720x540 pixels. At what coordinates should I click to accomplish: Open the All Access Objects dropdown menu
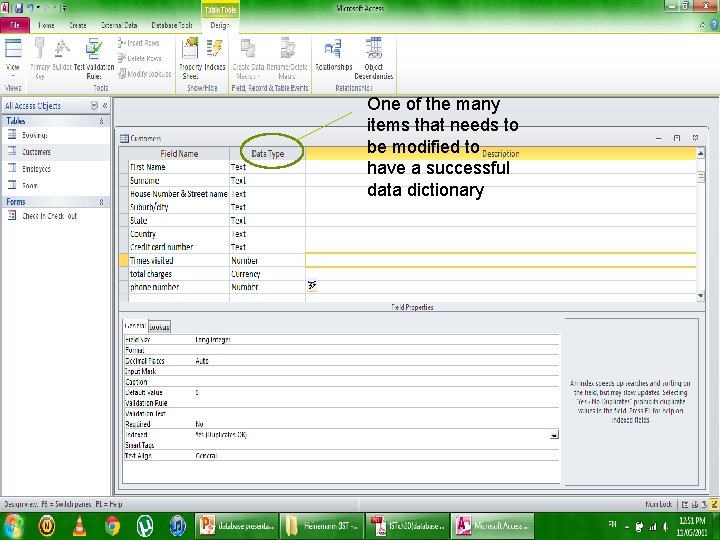(94, 106)
